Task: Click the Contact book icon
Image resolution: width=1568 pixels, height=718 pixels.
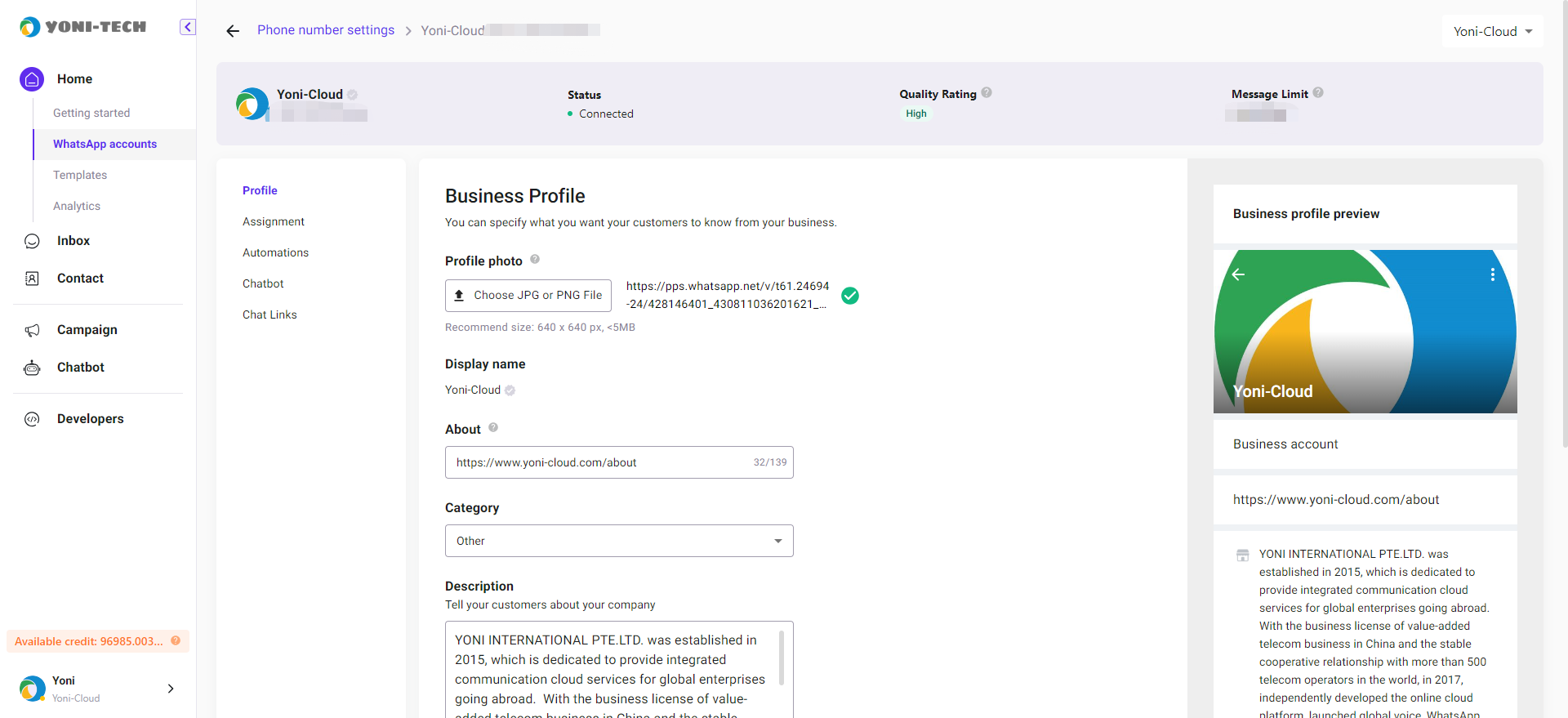Action: coord(32,279)
